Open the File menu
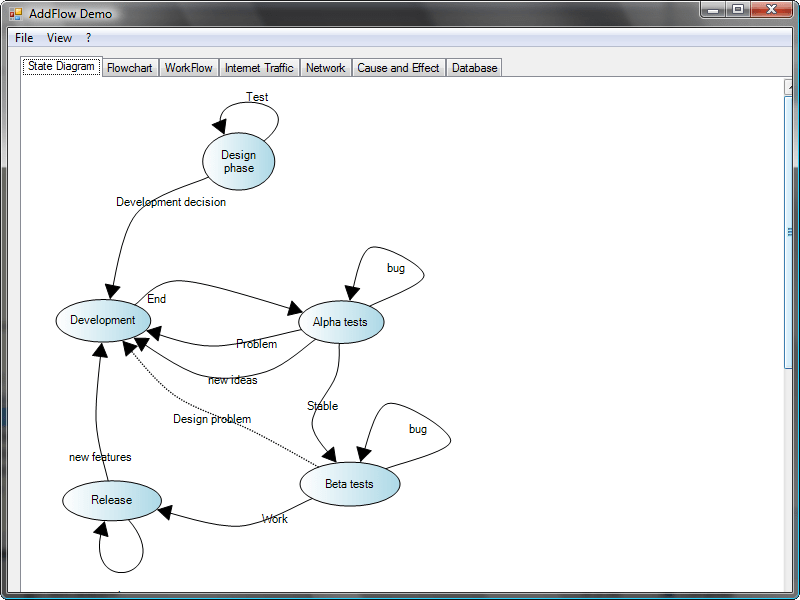Image resolution: width=800 pixels, height=600 pixels. [x=23, y=37]
